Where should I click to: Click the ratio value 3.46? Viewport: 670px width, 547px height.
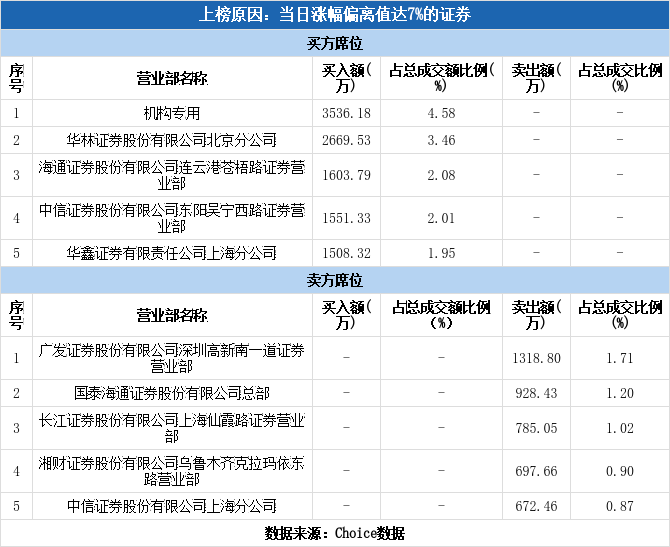tap(441, 140)
